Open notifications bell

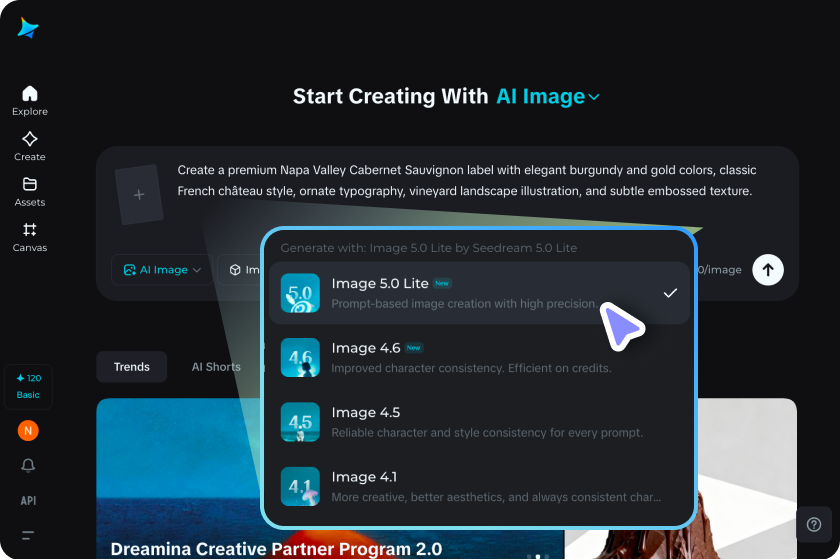tap(28, 465)
